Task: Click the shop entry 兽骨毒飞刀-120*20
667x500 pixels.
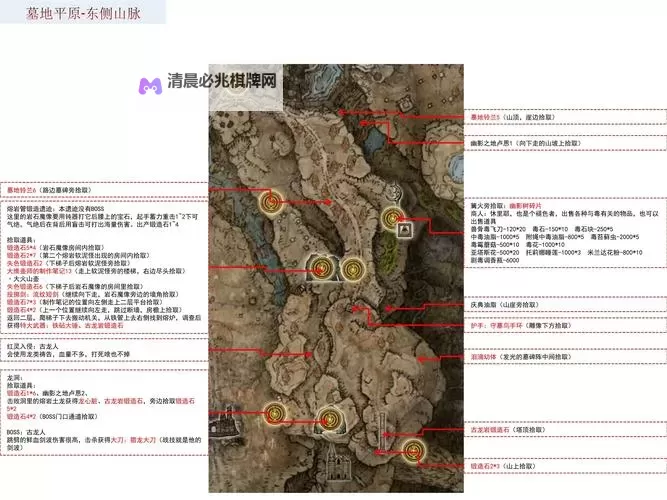Action: pos(498,229)
